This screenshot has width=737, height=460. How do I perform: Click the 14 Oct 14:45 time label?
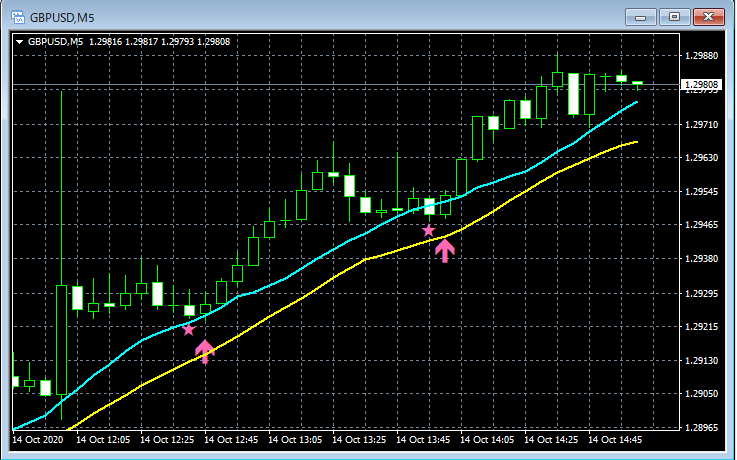click(x=615, y=440)
